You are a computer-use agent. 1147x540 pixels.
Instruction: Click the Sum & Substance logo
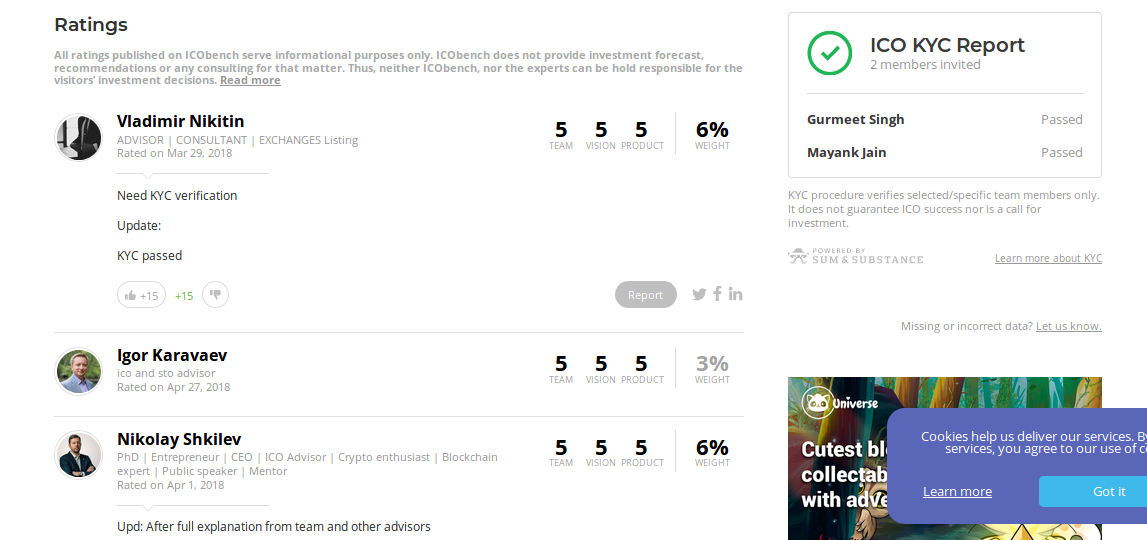point(856,256)
